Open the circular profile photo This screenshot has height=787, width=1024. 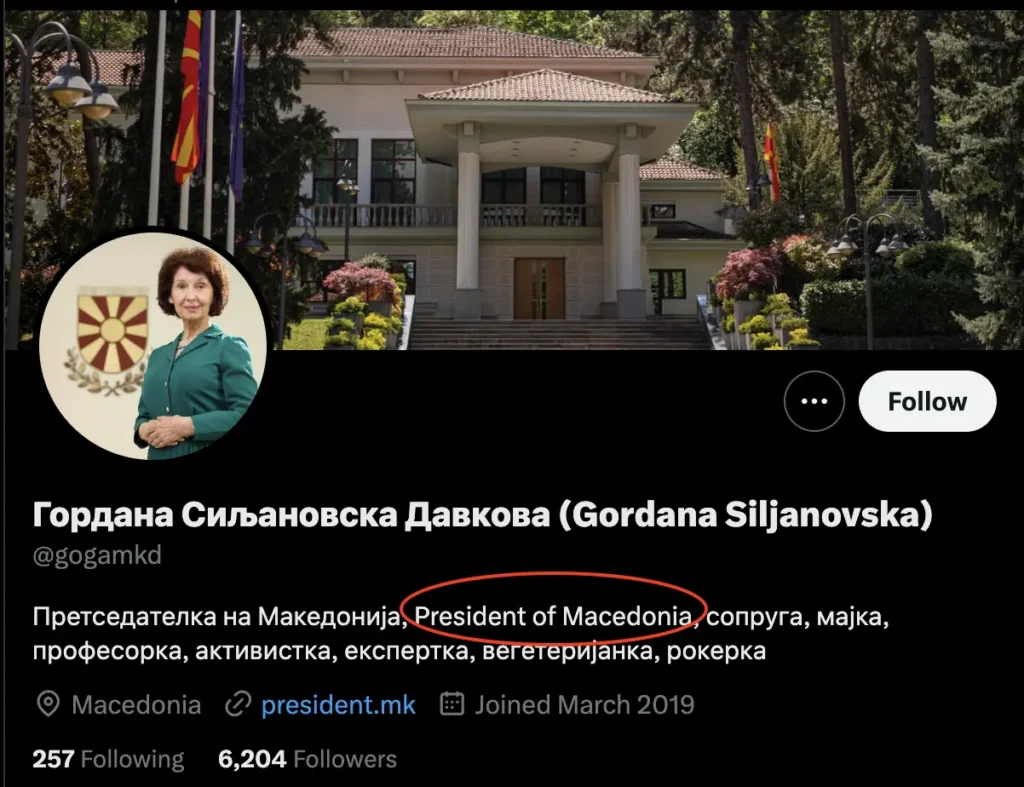(153, 346)
